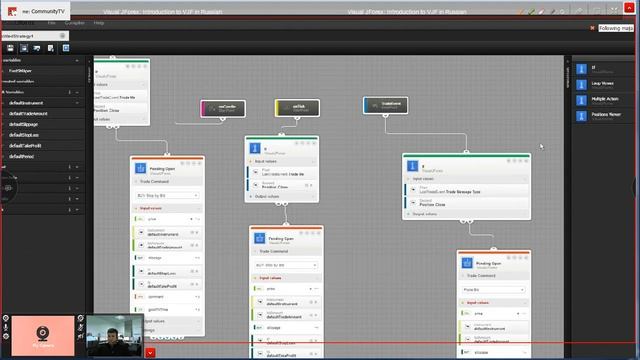The height and width of the screenshot is (360, 640).
Task: Select the onCandle event block
Action: [223, 109]
